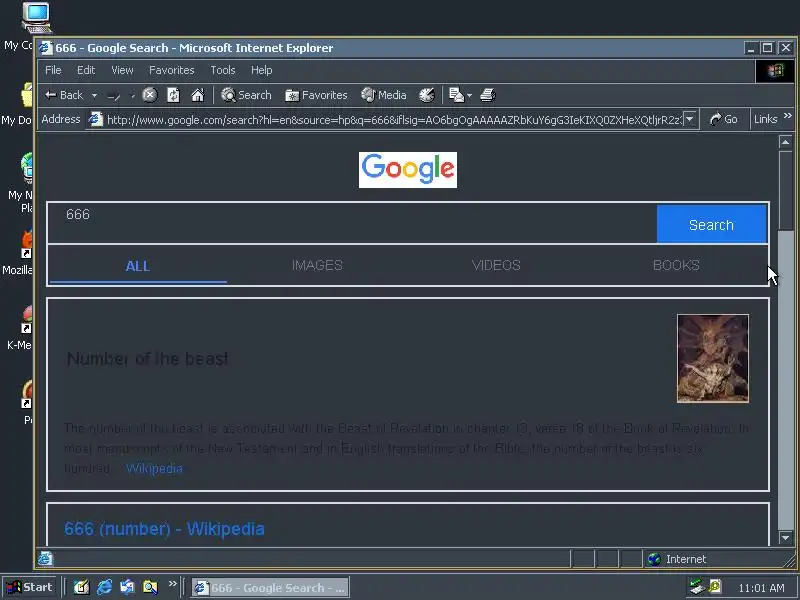This screenshot has height=600, width=800.
Task: Click the address bar URL field
Action: pyautogui.click(x=394, y=120)
